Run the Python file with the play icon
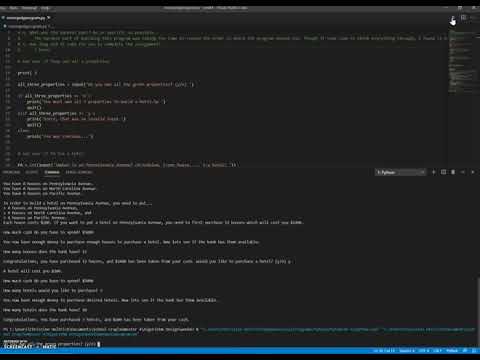The height and width of the screenshot is (360, 480). [453, 18]
